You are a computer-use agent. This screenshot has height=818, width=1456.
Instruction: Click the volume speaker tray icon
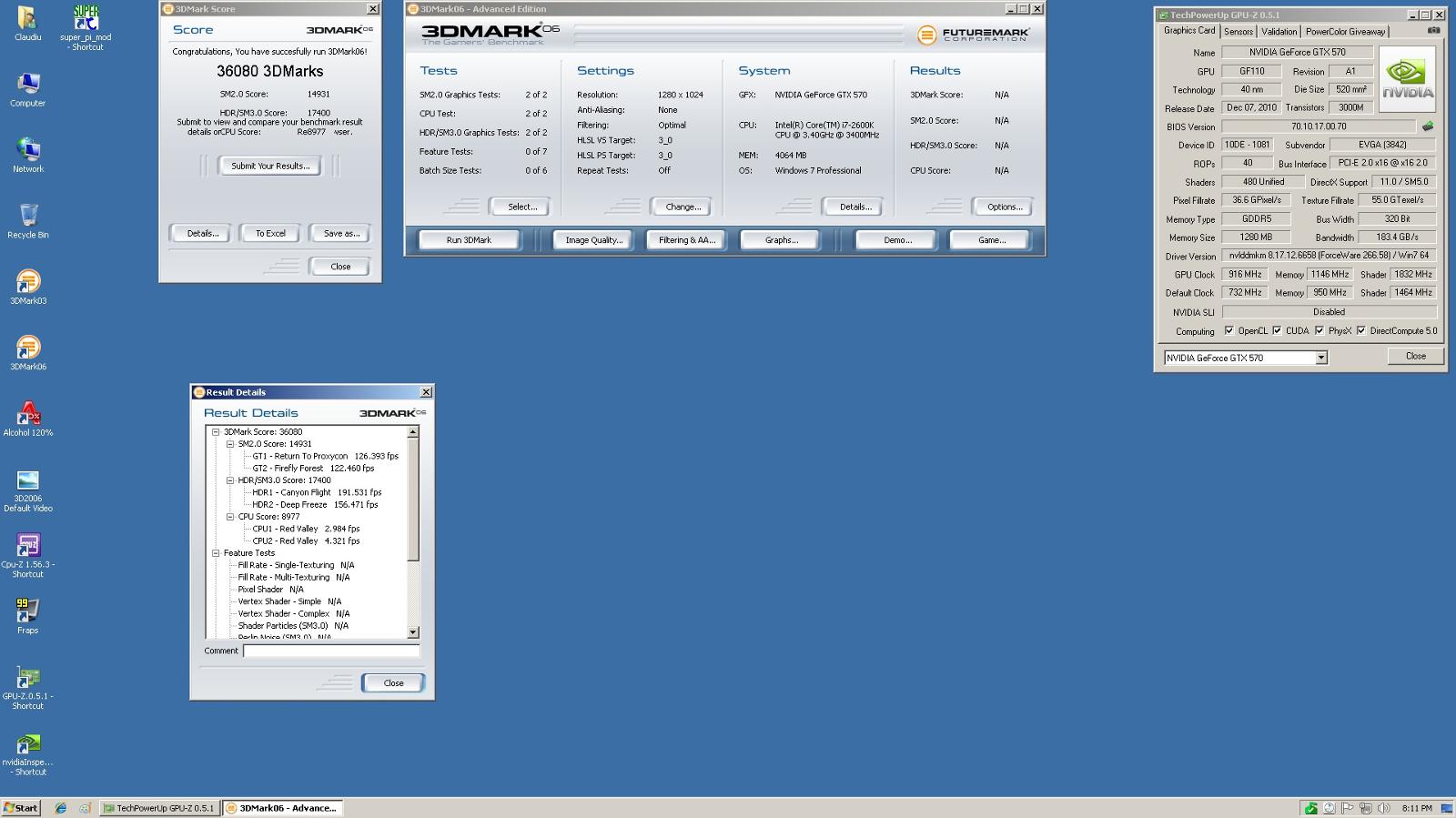(1383, 808)
